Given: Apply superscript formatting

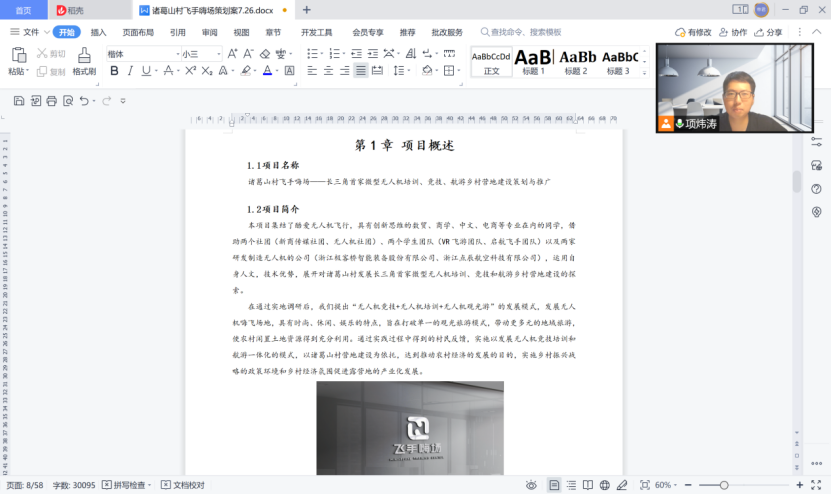Looking at the screenshot, I should pos(190,70).
